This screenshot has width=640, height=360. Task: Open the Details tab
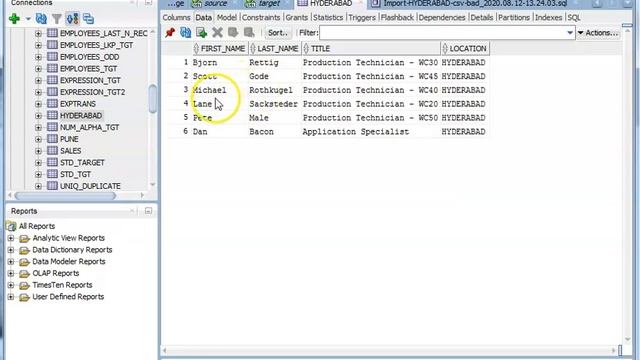(x=482, y=18)
